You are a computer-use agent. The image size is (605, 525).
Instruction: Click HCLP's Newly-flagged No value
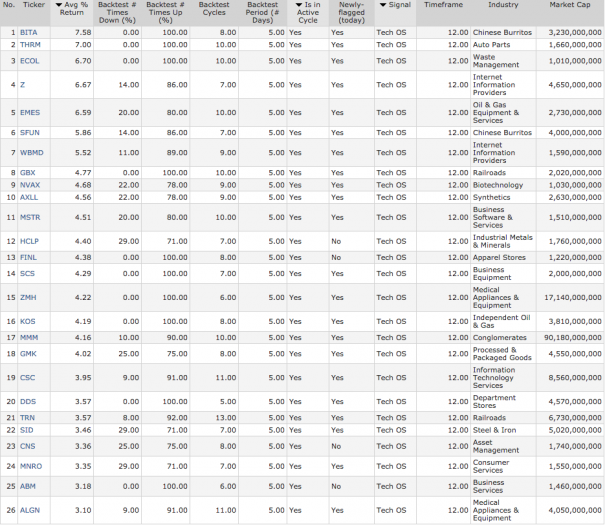336,241
